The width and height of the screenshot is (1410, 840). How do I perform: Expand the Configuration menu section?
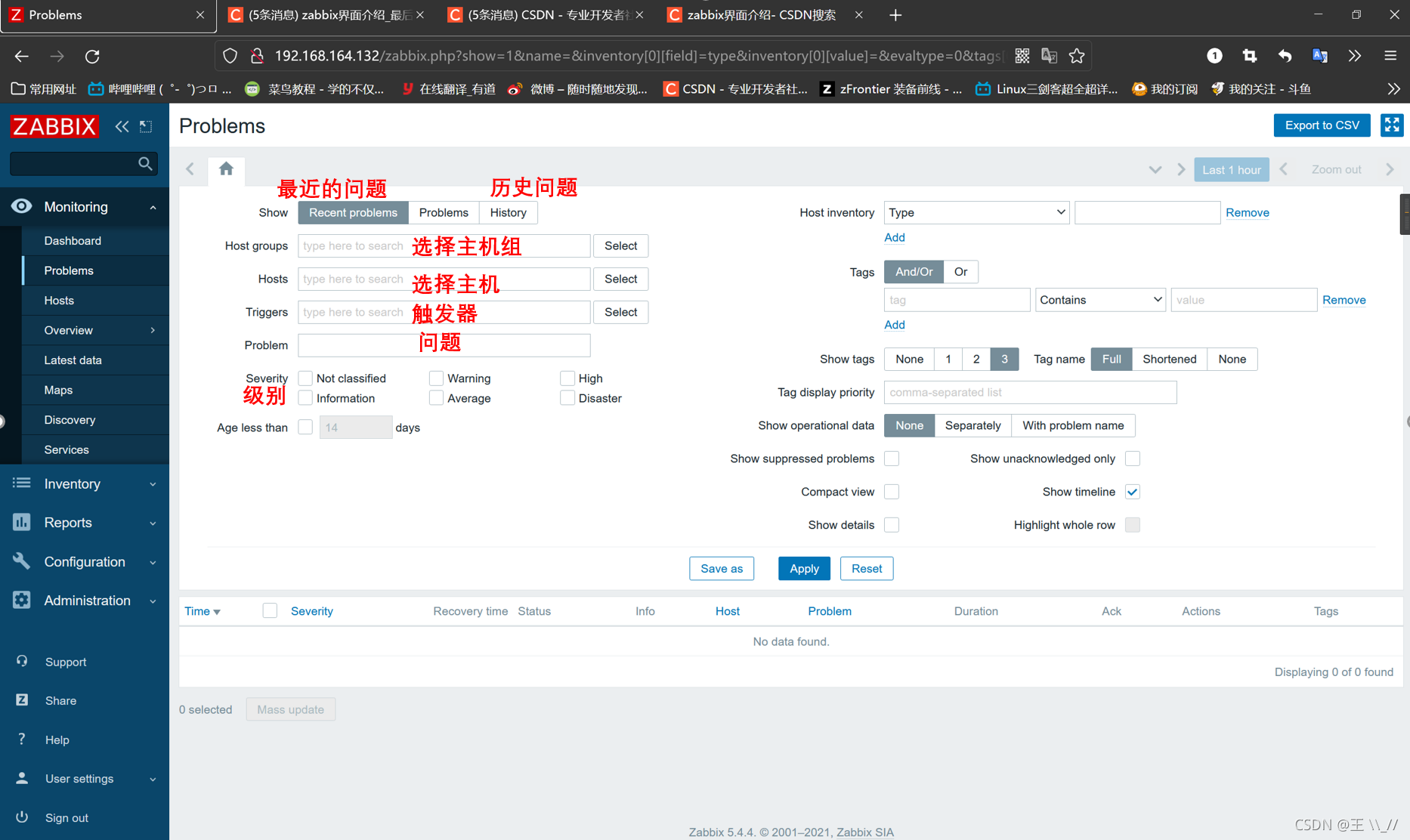[153, 562]
